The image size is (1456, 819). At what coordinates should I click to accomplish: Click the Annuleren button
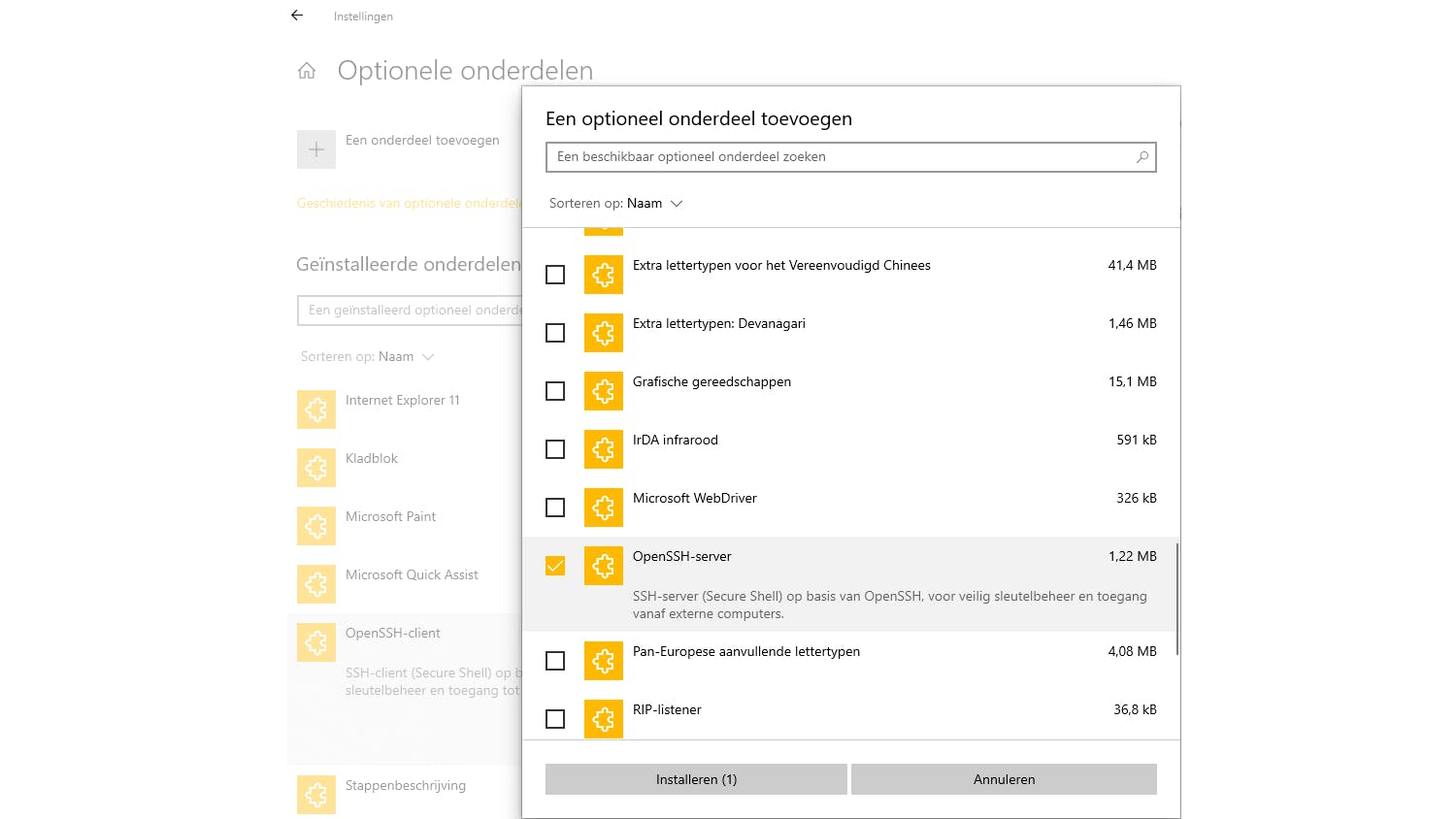1004,779
